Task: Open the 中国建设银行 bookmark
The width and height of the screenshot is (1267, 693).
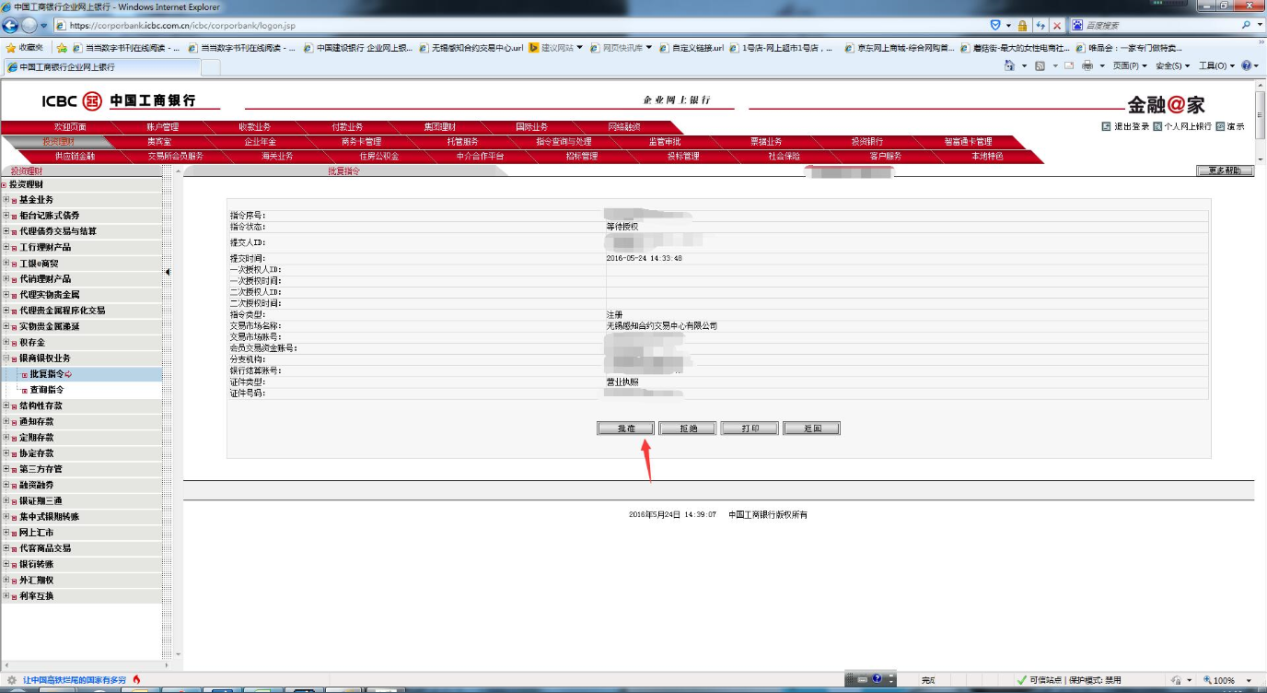Action: click(x=357, y=47)
